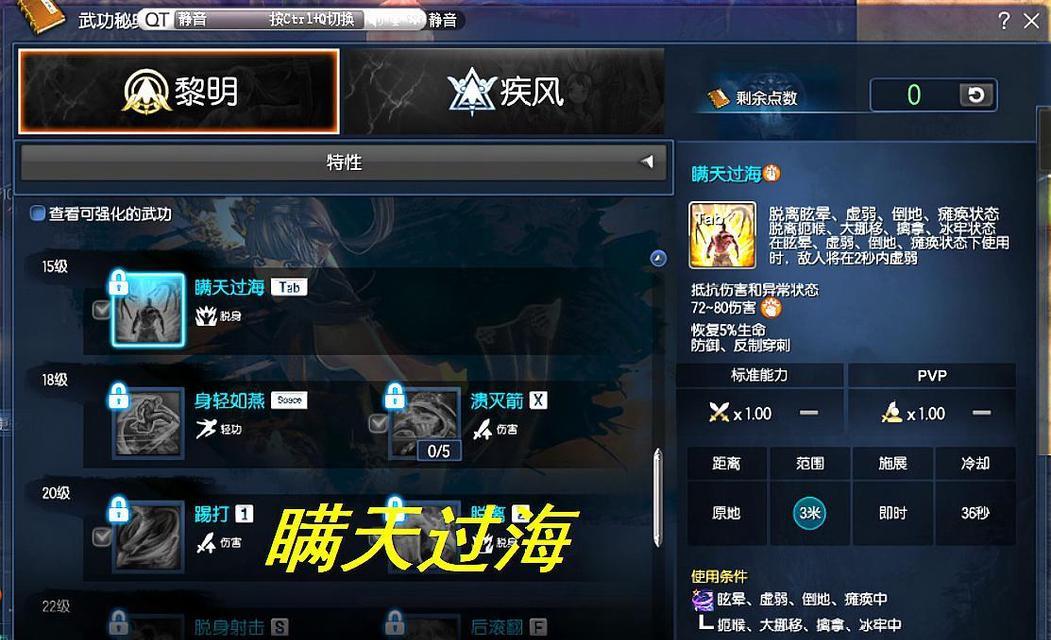This screenshot has width=1051, height=640.
Task: Reset skill points with the circular arrow button
Action: tap(976, 95)
